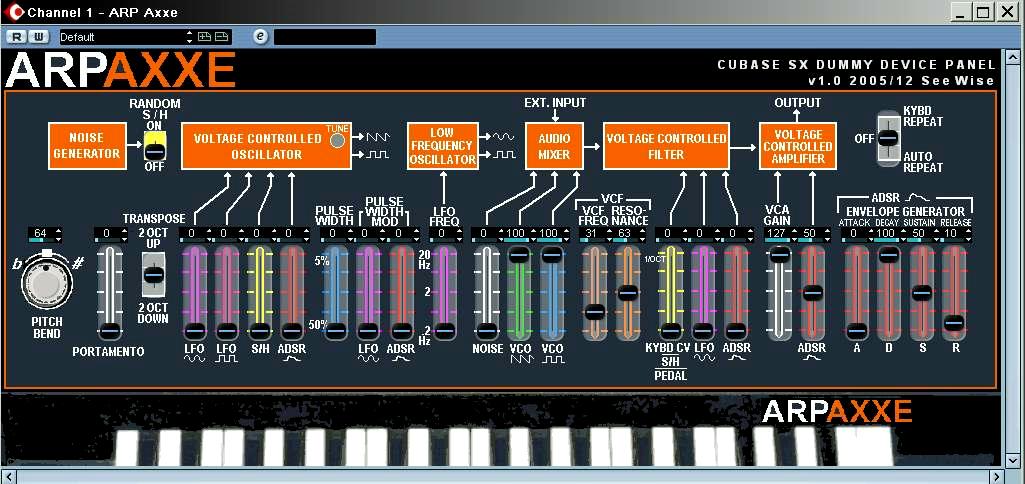The image size is (1025, 484).
Task: Click the mixer NOISE level slider handle
Action: tap(487, 331)
